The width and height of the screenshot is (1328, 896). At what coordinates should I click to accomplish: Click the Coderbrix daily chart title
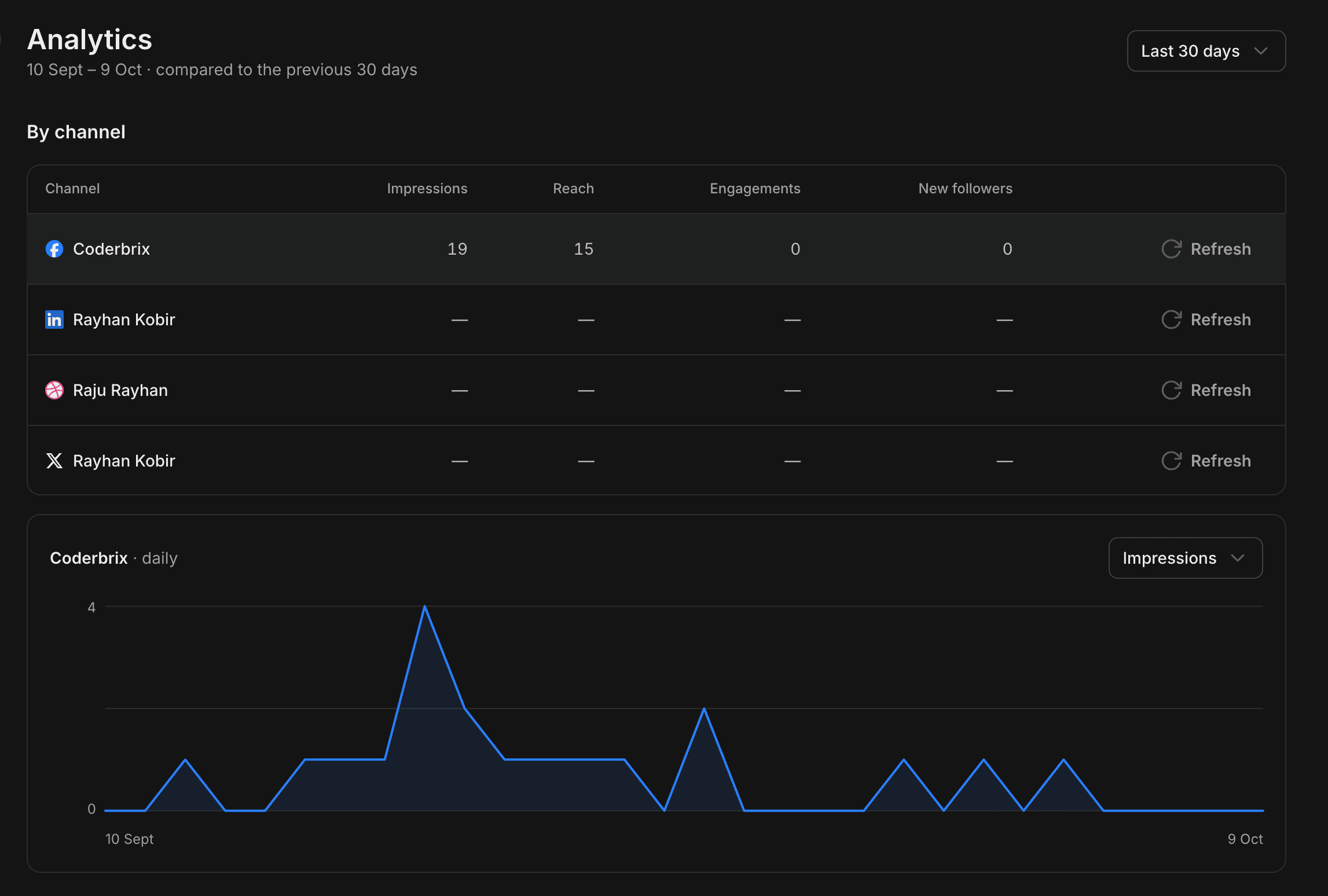pos(113,558)
